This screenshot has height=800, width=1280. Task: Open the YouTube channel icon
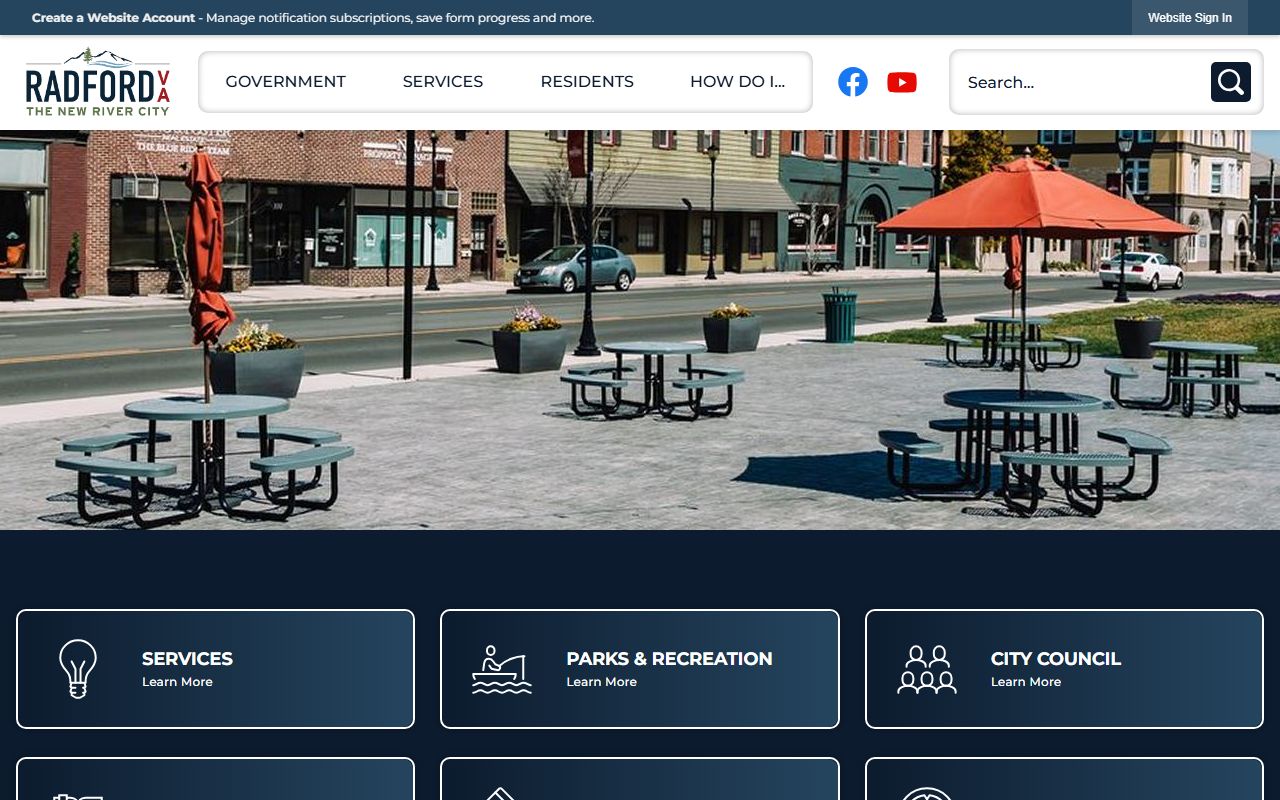tap(901, 82)
